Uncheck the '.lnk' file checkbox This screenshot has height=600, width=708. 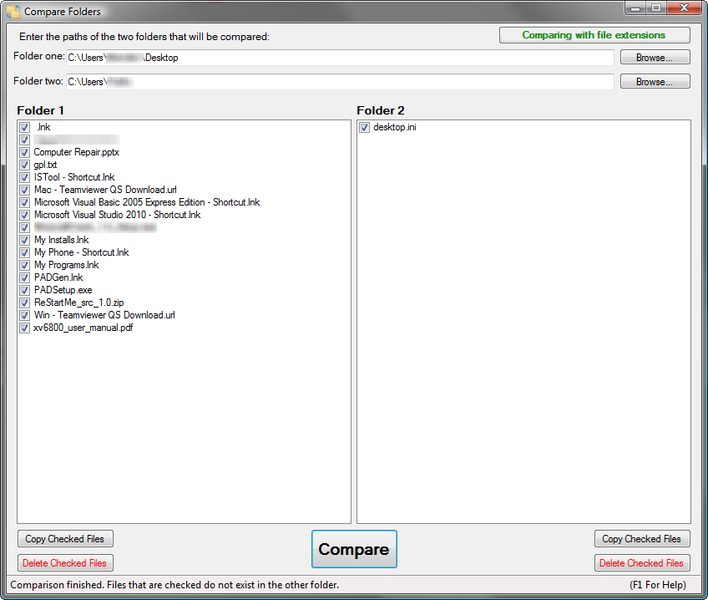[x=25, y=127]
